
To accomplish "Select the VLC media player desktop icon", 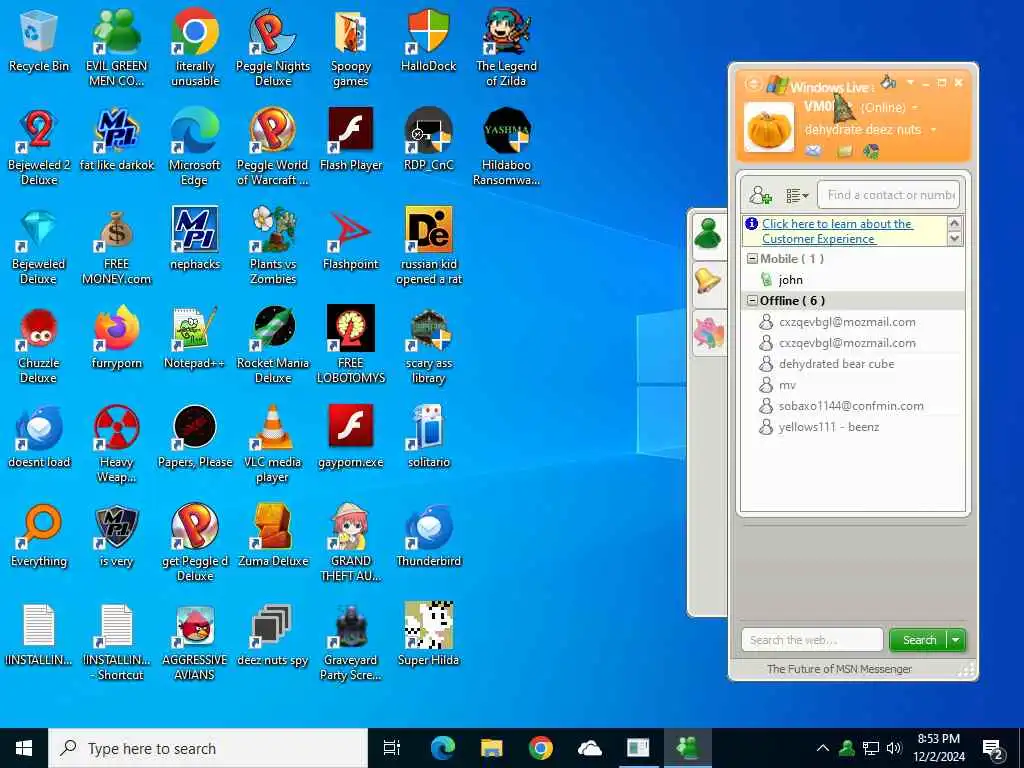I will 273,444.
